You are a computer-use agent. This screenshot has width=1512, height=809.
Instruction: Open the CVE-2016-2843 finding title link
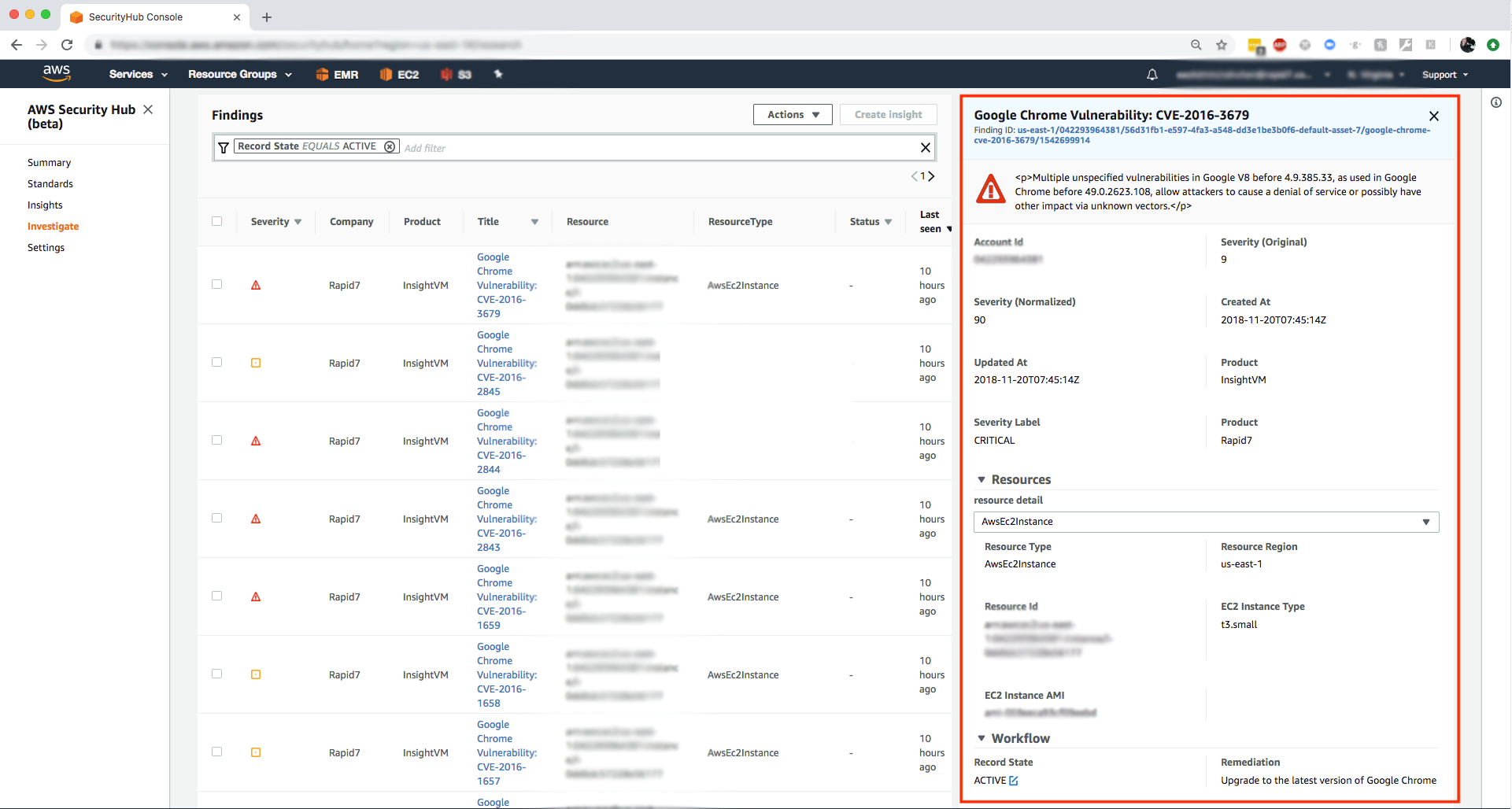(506, 519)
